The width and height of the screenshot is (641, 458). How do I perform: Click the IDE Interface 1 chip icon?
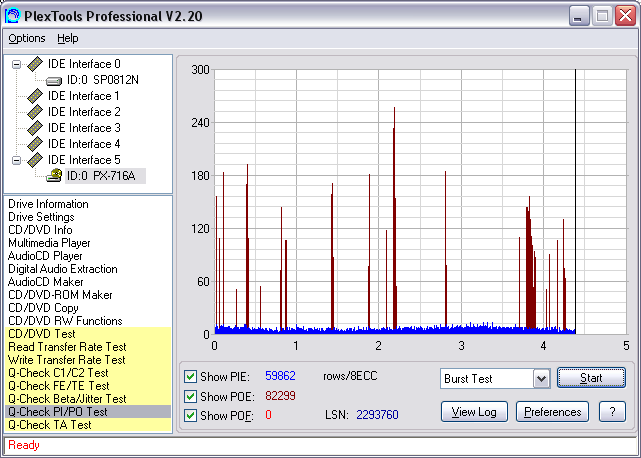(35, 96)
